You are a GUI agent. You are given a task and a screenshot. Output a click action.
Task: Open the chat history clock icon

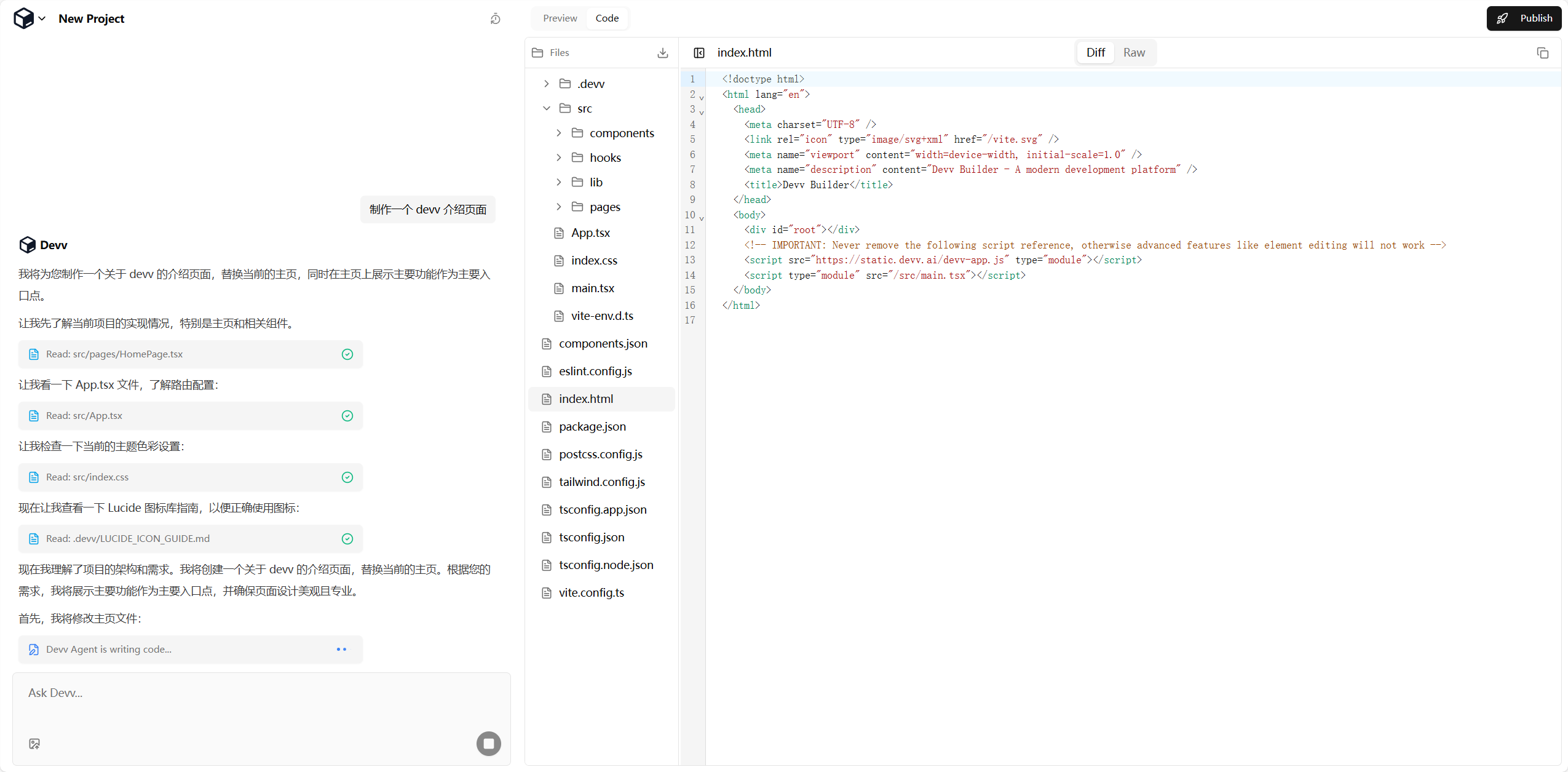(496, 19)
